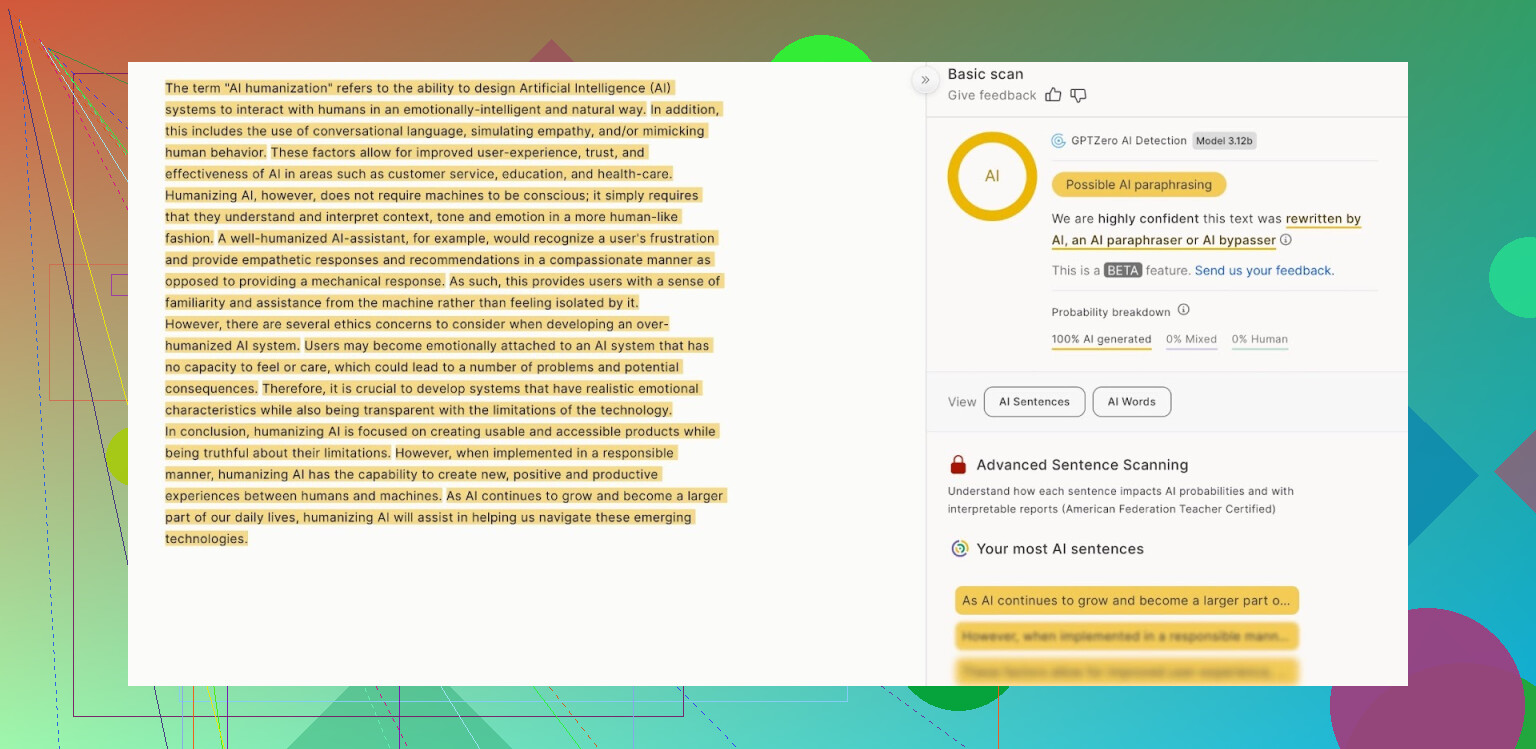Click the info icon beside AI bypasser
The width and height of the screenshot is (1536, 749).
[1286, 240]
